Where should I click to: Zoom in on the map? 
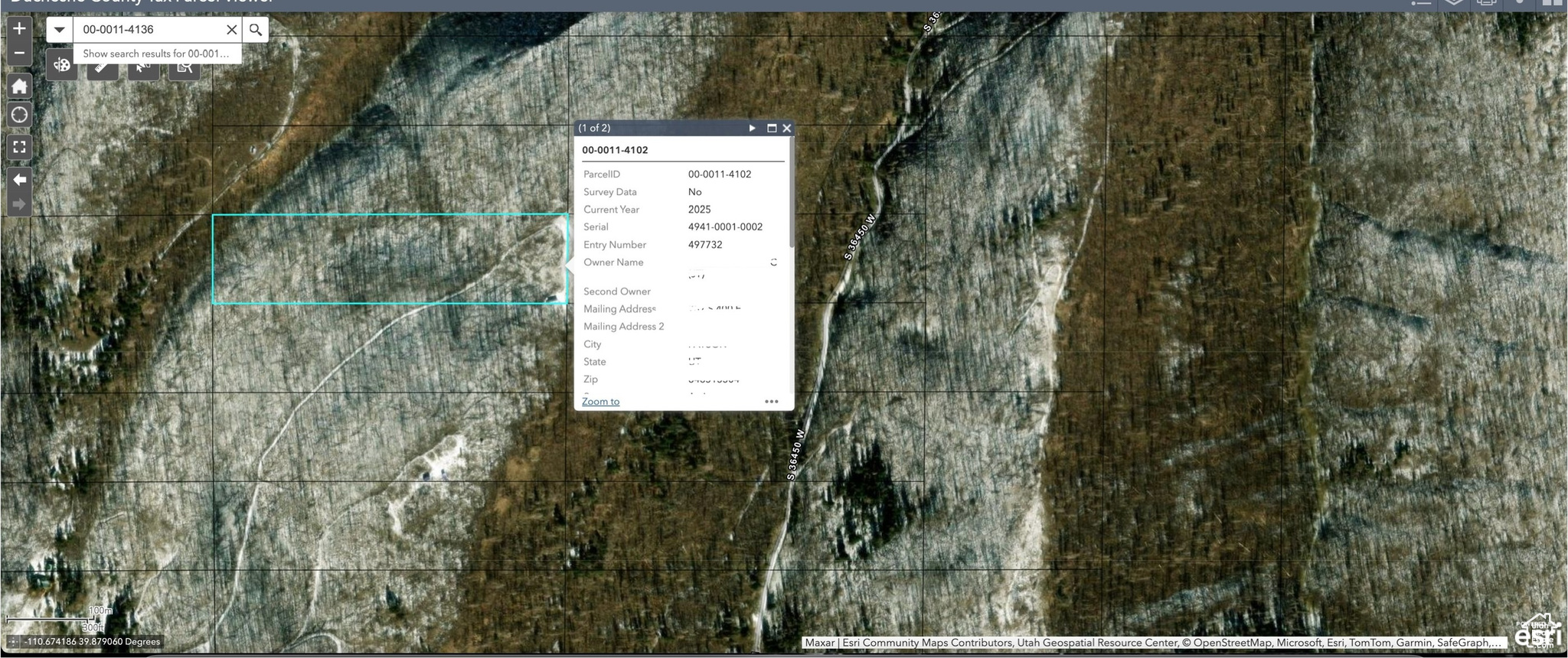tap(19, 29)
